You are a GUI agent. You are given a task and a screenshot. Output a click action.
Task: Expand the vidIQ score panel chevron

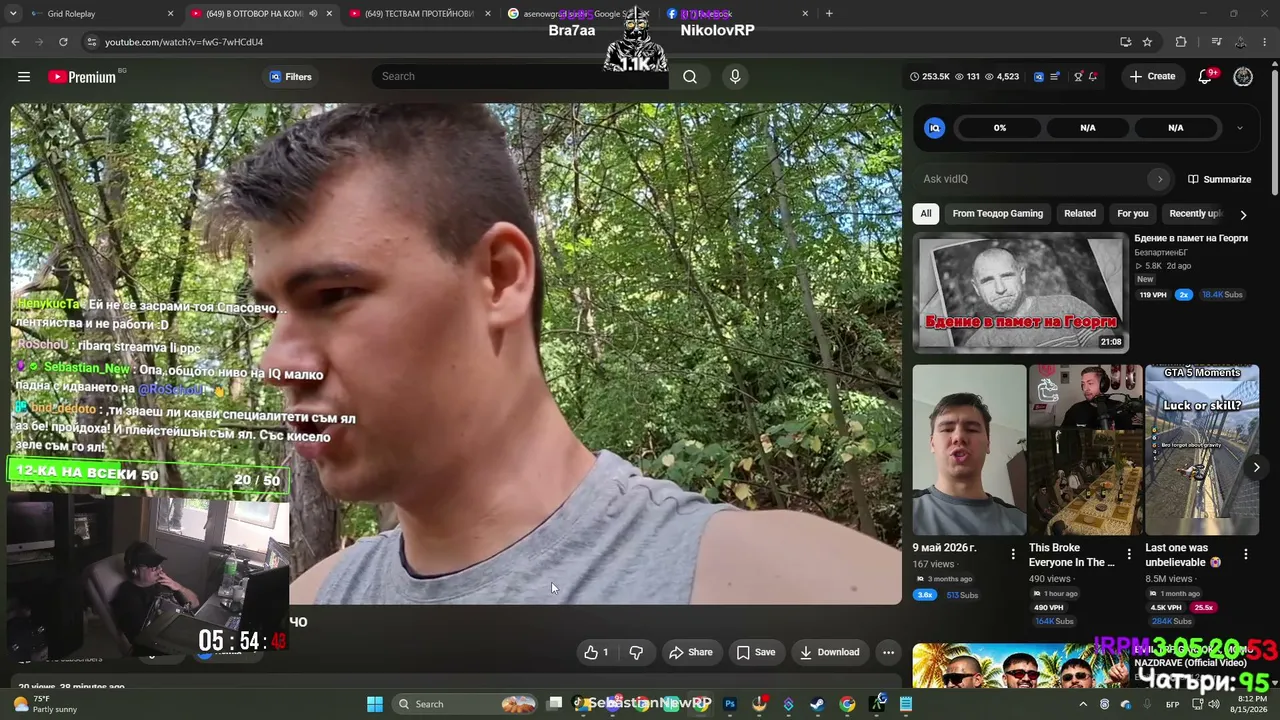click(1240, 128)
